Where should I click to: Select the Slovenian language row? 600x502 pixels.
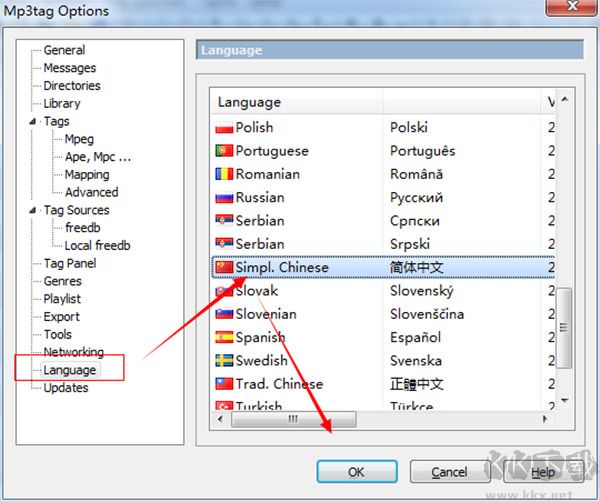383,314
